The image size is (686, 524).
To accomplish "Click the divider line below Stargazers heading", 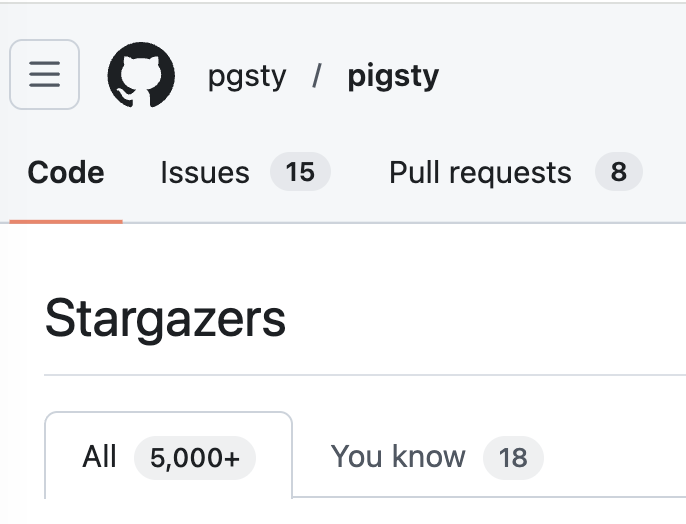I will tap(365, 375).
